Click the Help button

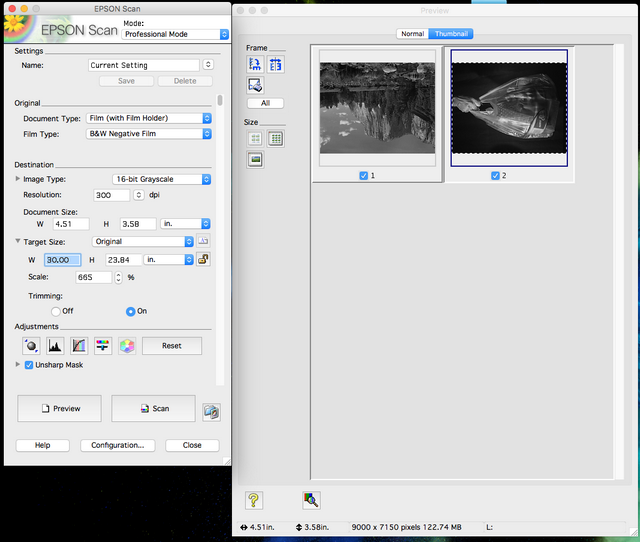click(42, 445)
